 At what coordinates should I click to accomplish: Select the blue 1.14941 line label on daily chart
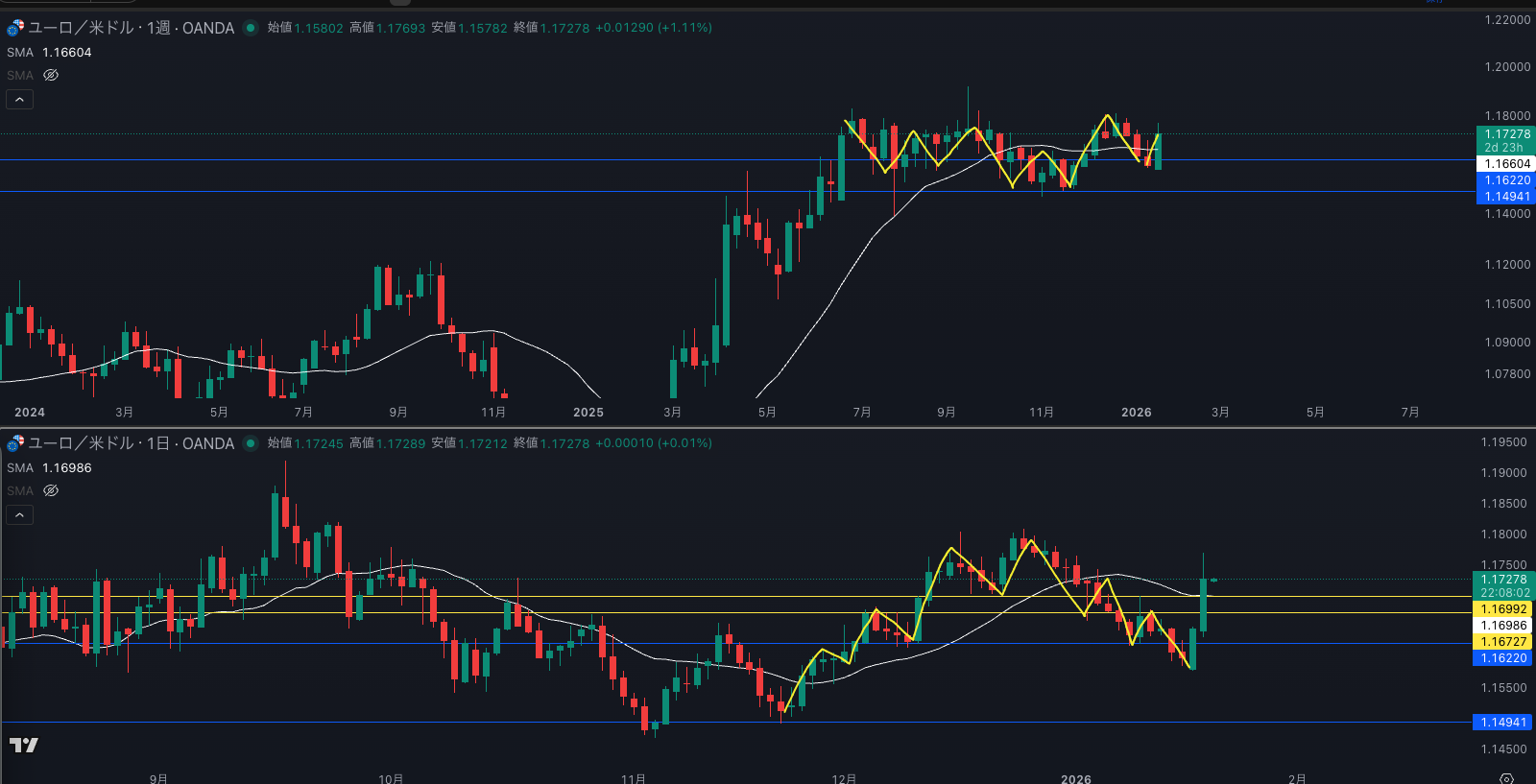1502,723
